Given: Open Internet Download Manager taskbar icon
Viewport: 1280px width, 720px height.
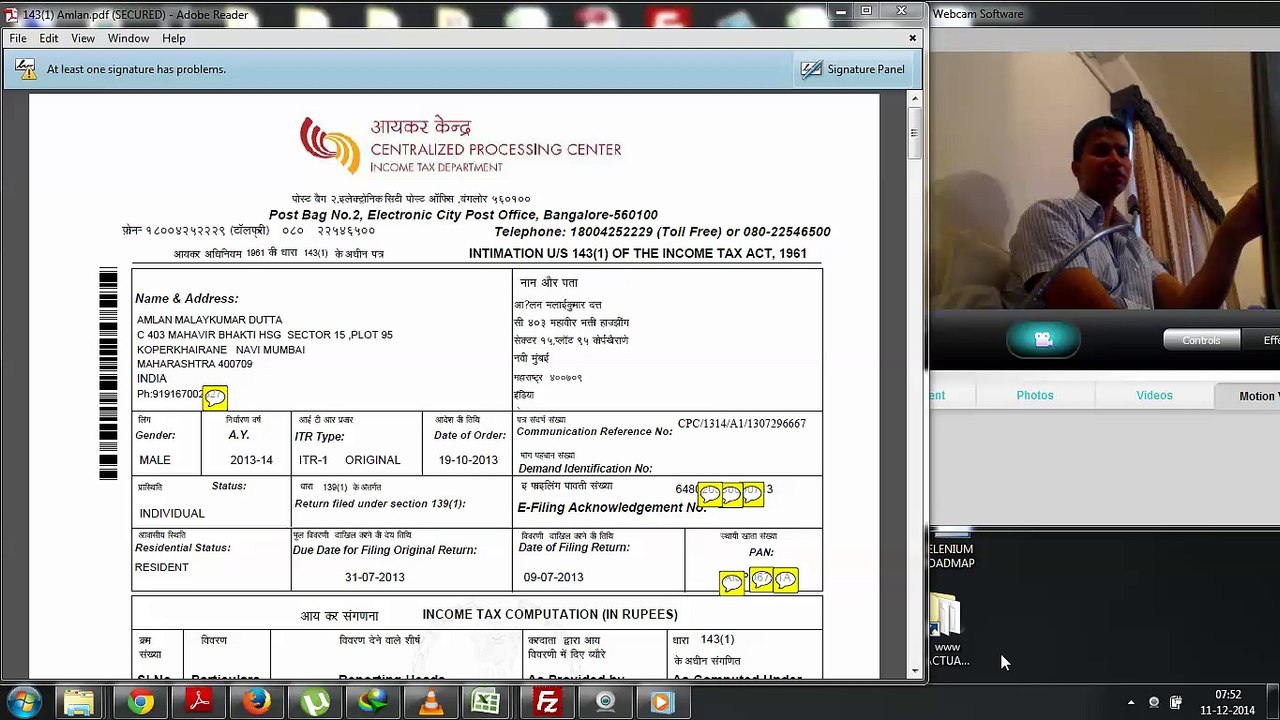Looking at the screenshot, I should click(373, 702).
